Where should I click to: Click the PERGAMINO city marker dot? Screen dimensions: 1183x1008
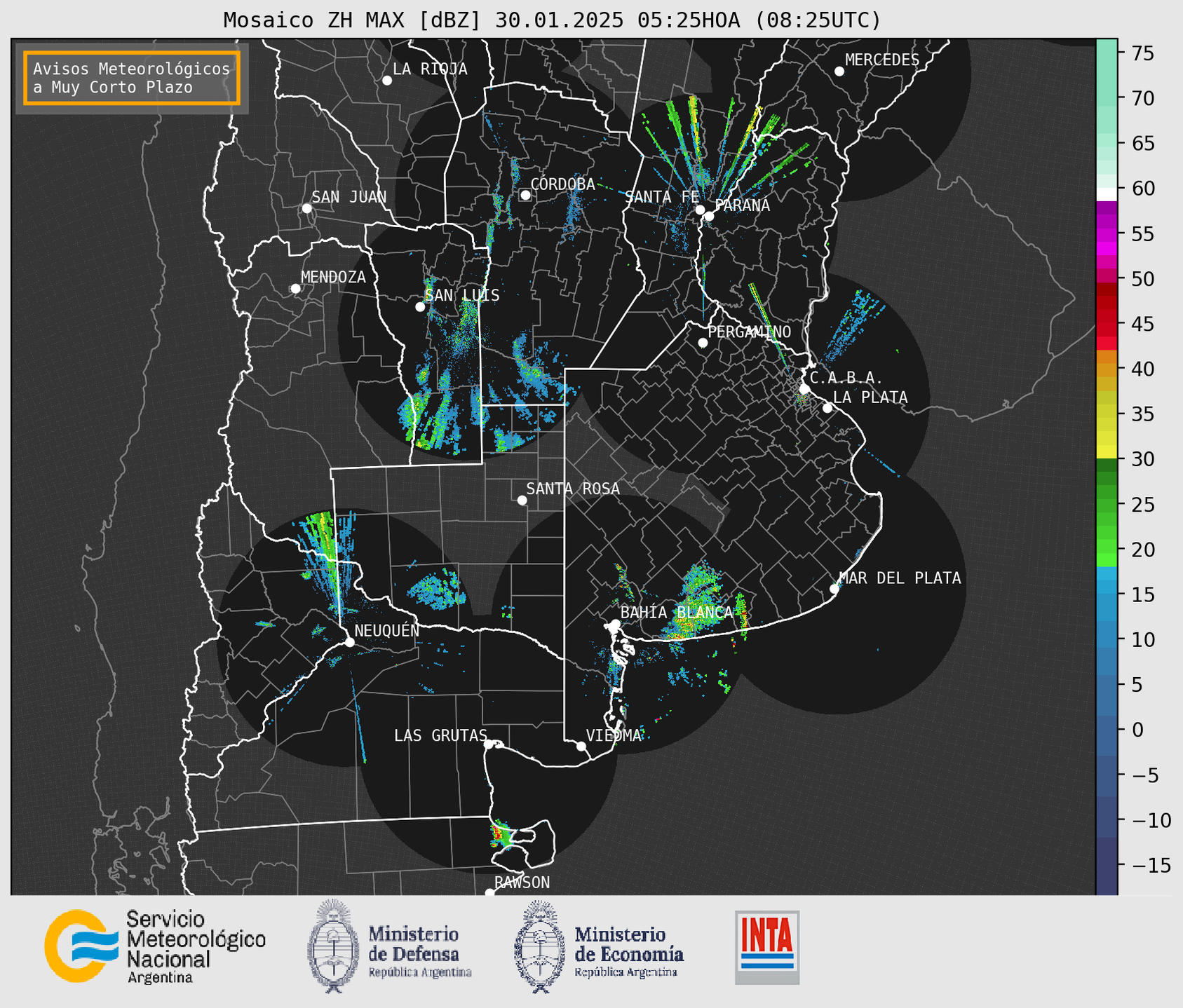click(x=703, y=343)
